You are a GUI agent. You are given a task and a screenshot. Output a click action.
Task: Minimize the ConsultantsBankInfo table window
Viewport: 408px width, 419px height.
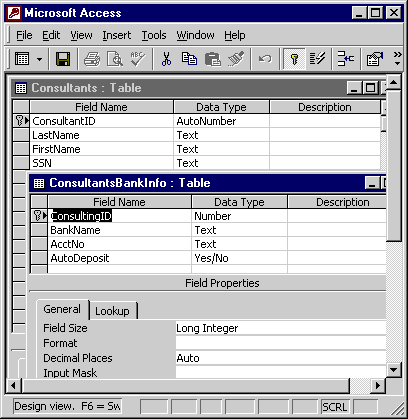click(372, 183)
